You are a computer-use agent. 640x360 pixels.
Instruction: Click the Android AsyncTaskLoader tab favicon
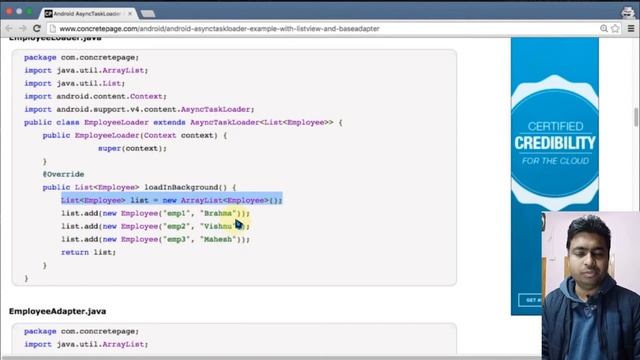pos(49,13)
